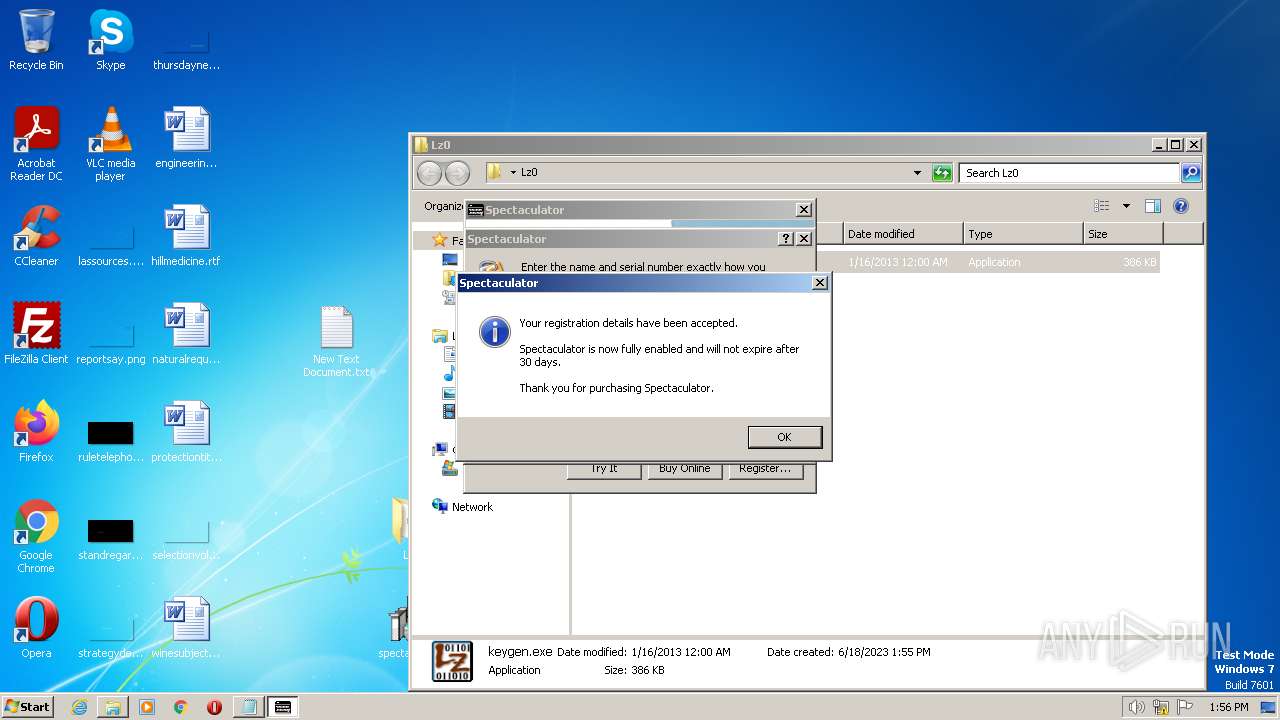
Task: Select the Google Chrome desktop icon
Action: pos(36,536)
